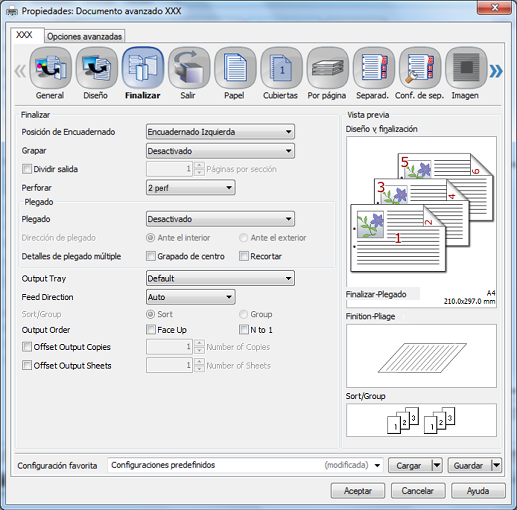The image size is (517, 510).
Task: Click the Cancelar button
Action: pos(418,491)
